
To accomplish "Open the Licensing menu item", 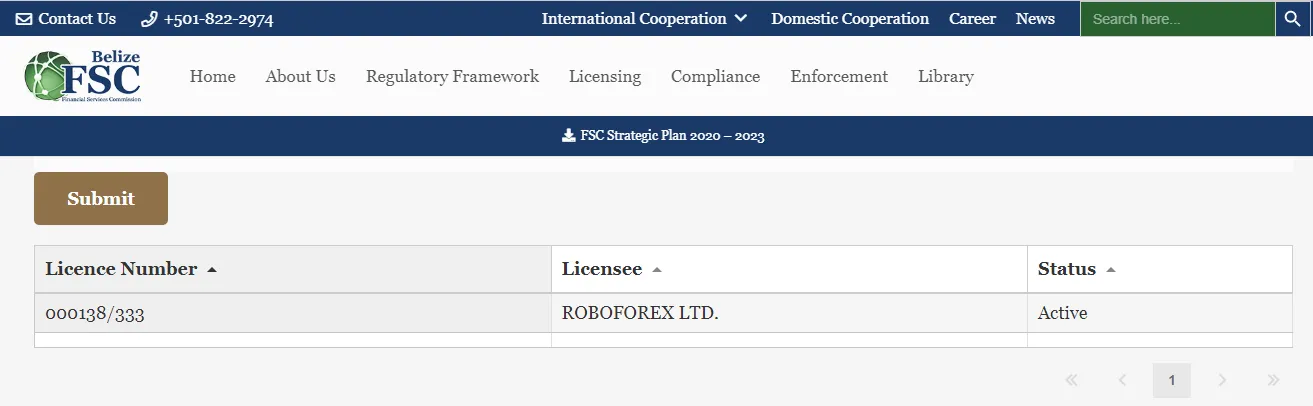I will 605,76.
